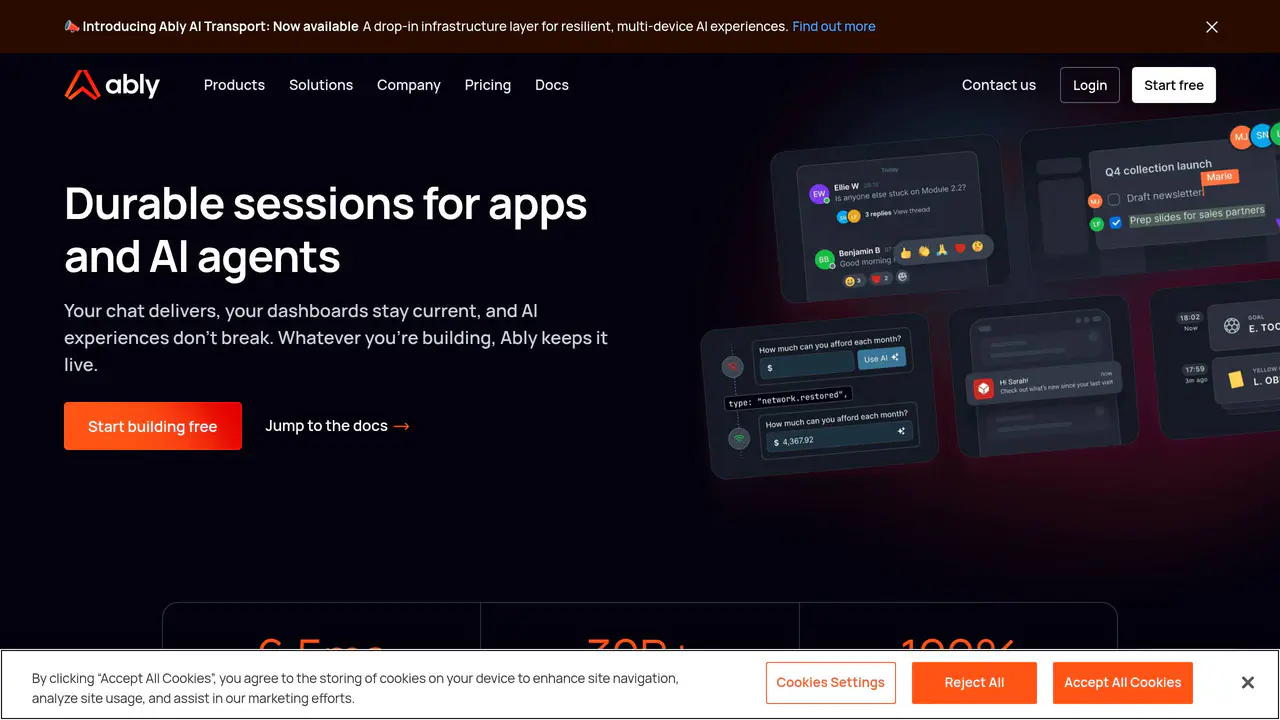
Task: Click the thumbs-up emoji reaction
Action: (x=906, y=252)
